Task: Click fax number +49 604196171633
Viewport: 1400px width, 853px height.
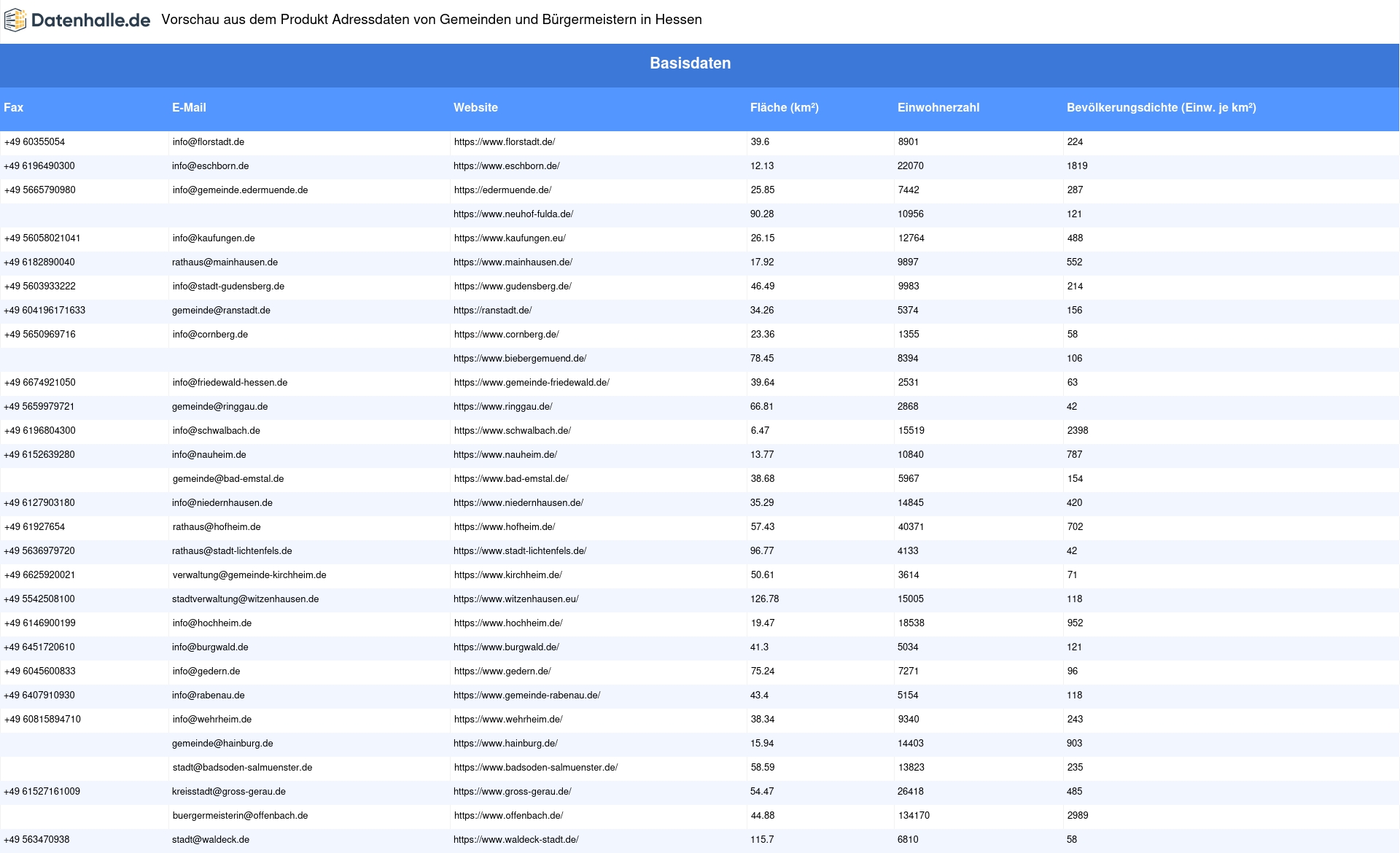Action: 44,311
